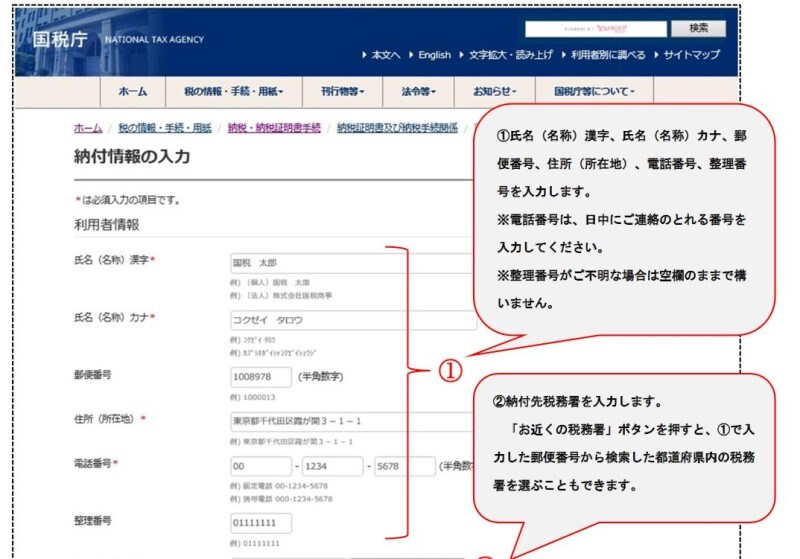Expand 国税庁等について menu

(594, 92)
